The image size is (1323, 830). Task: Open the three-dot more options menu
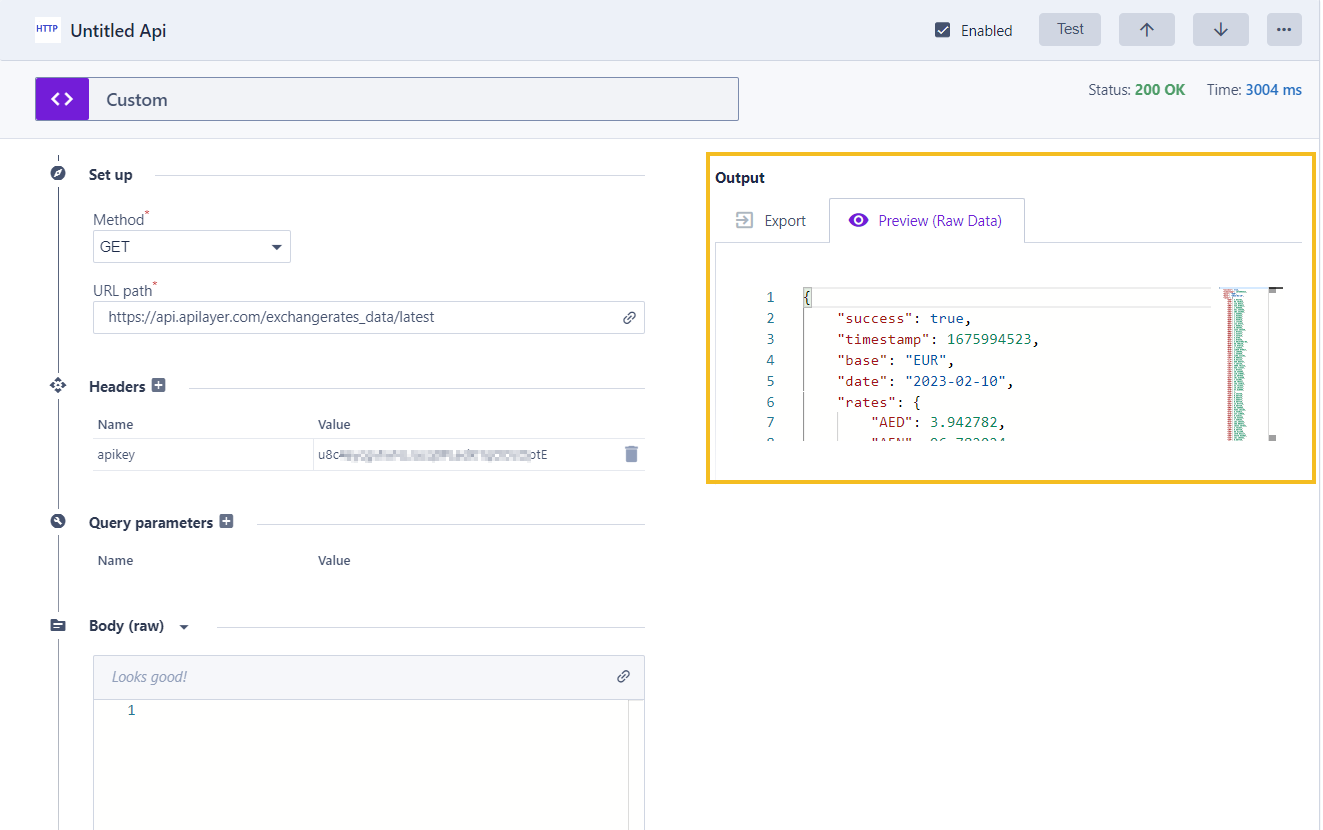[1284, 30]
